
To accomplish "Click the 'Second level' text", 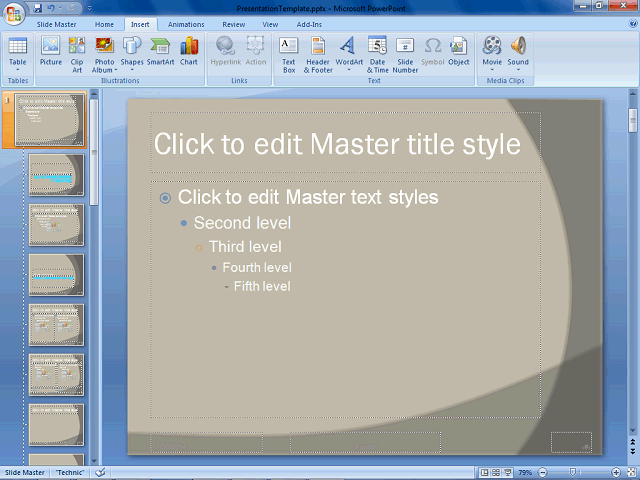I will [242, 223].
